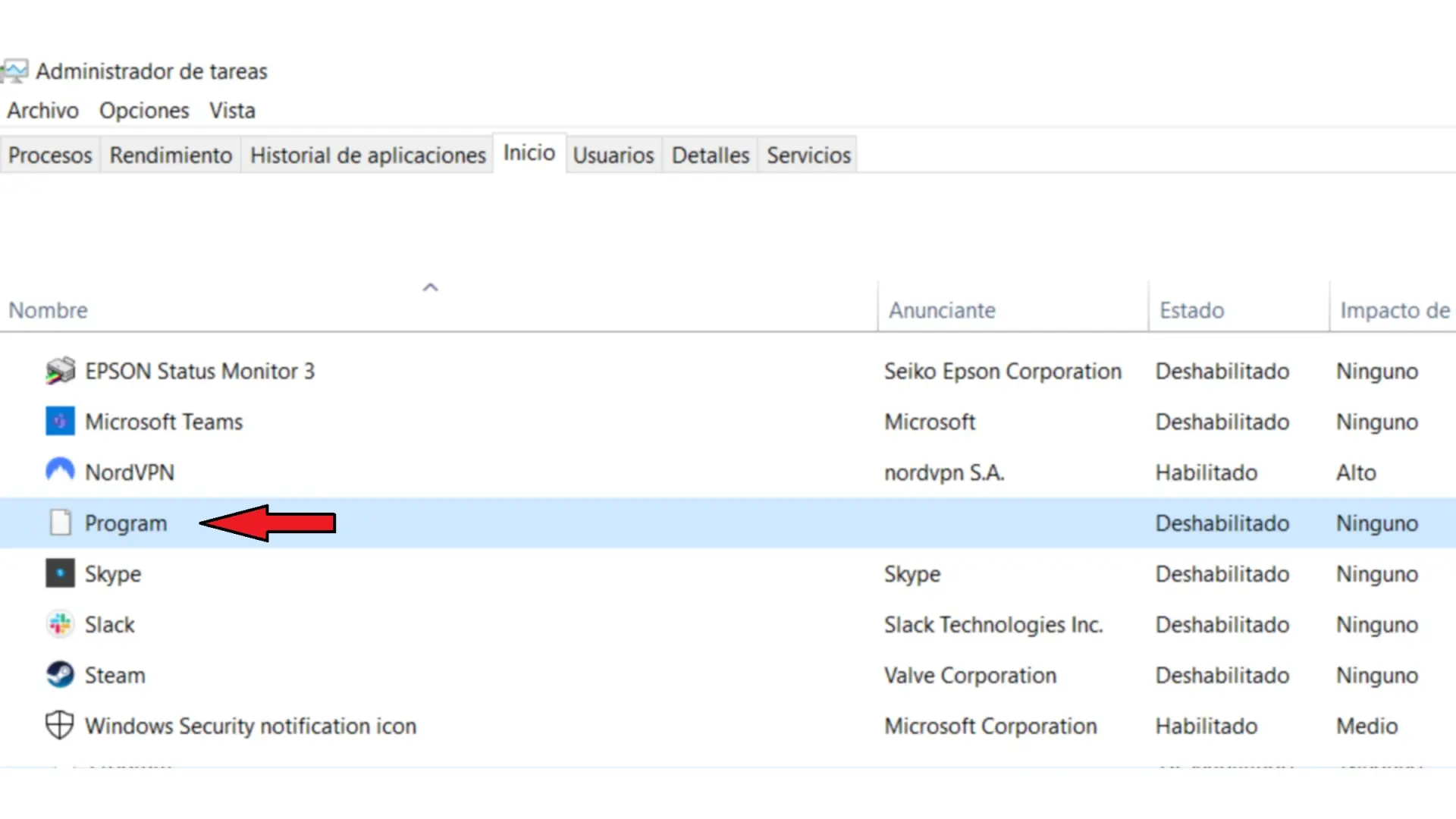The image size is (1456, 819).
Task: Open the Archivo menu
Action: click(43, 111)
